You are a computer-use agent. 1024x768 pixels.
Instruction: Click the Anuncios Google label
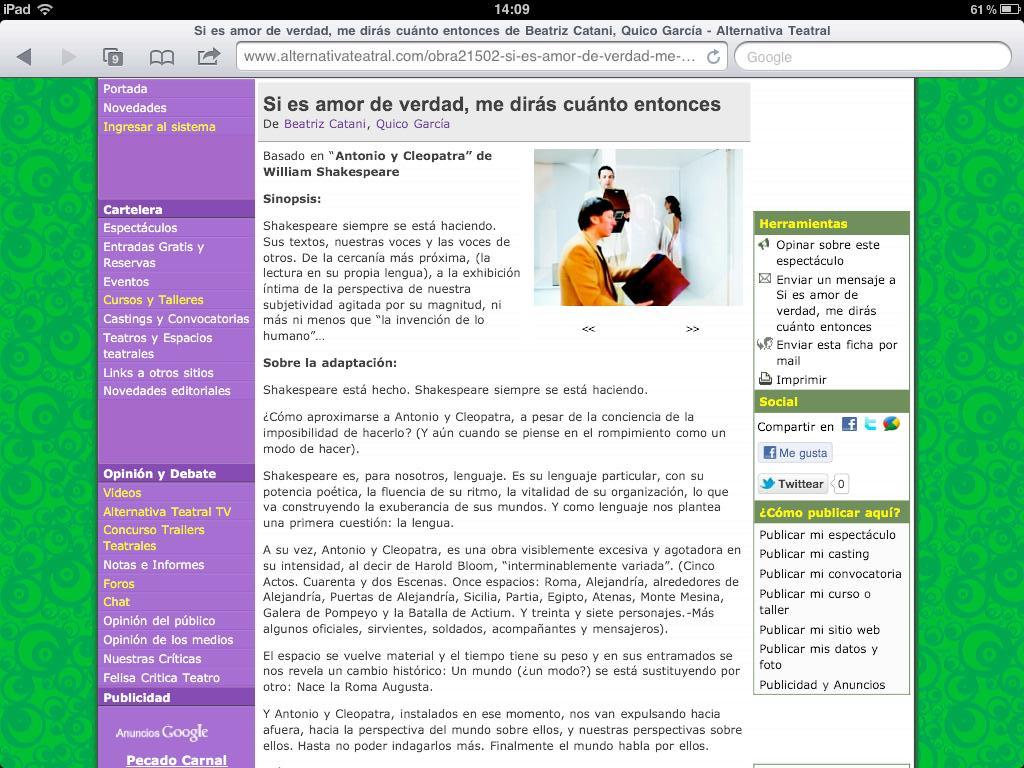(162, 733)
